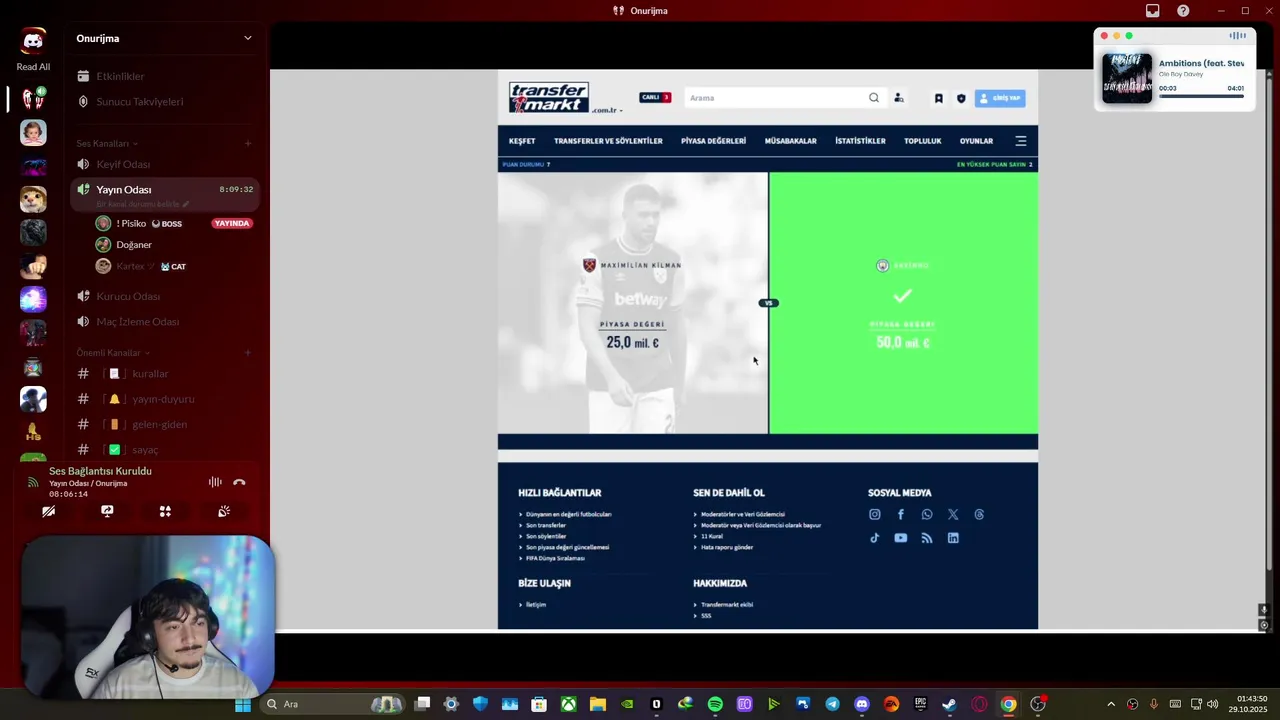The height and width of the screenshot is (720, 1280).
Task: Open activities launcher in voice controls
Action: [165, 511]
